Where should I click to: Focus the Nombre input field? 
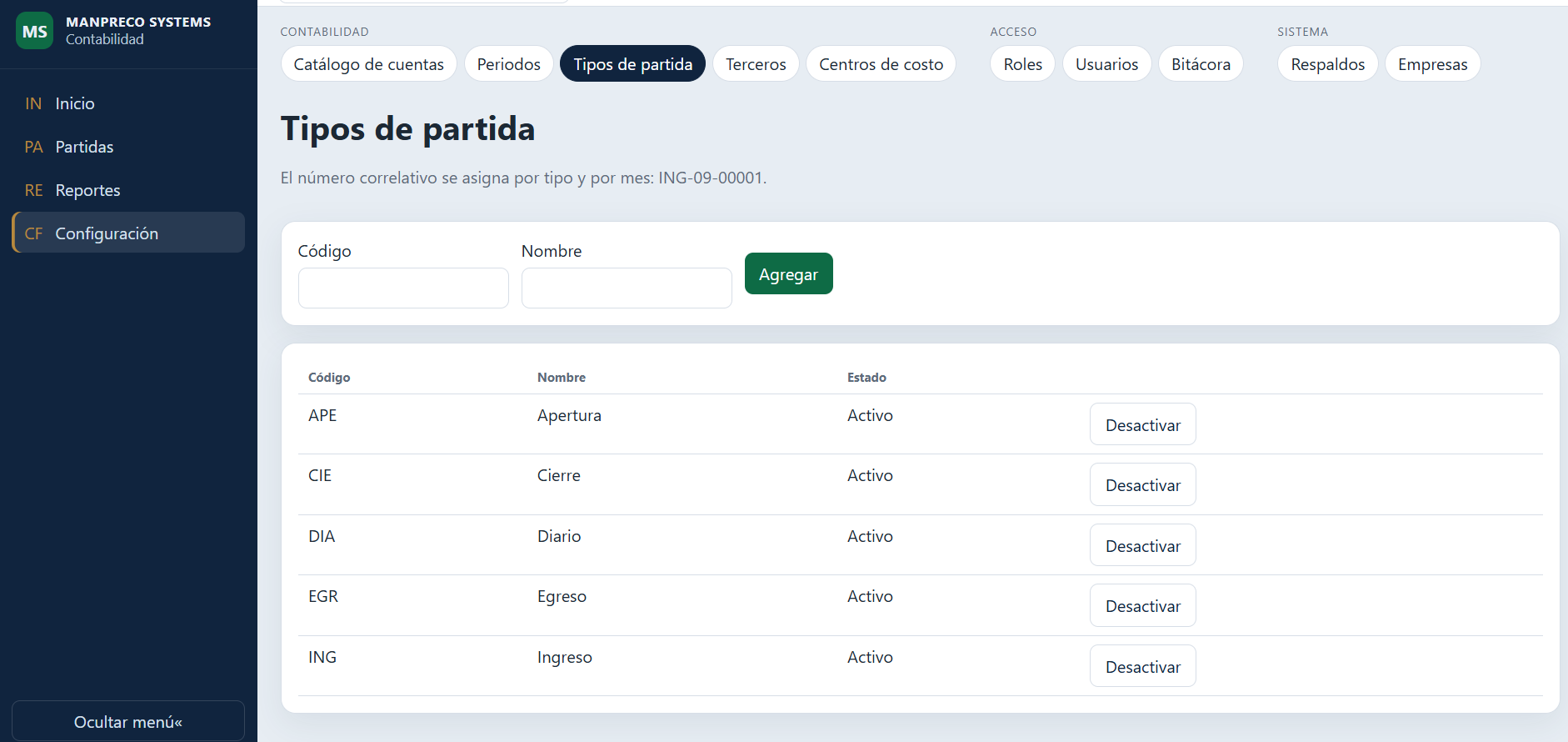tap(627, 288)
